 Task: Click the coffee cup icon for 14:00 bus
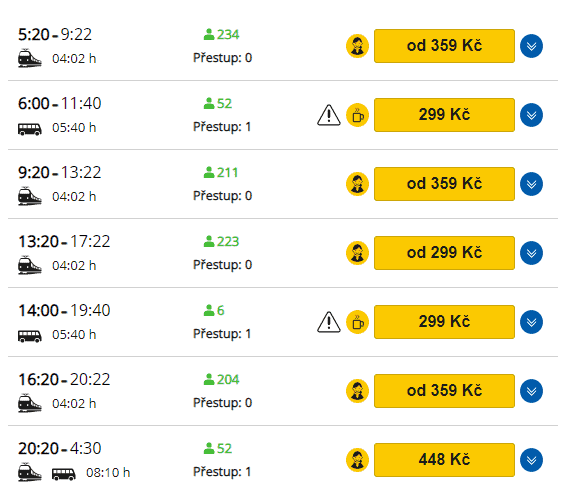[357, 322]
